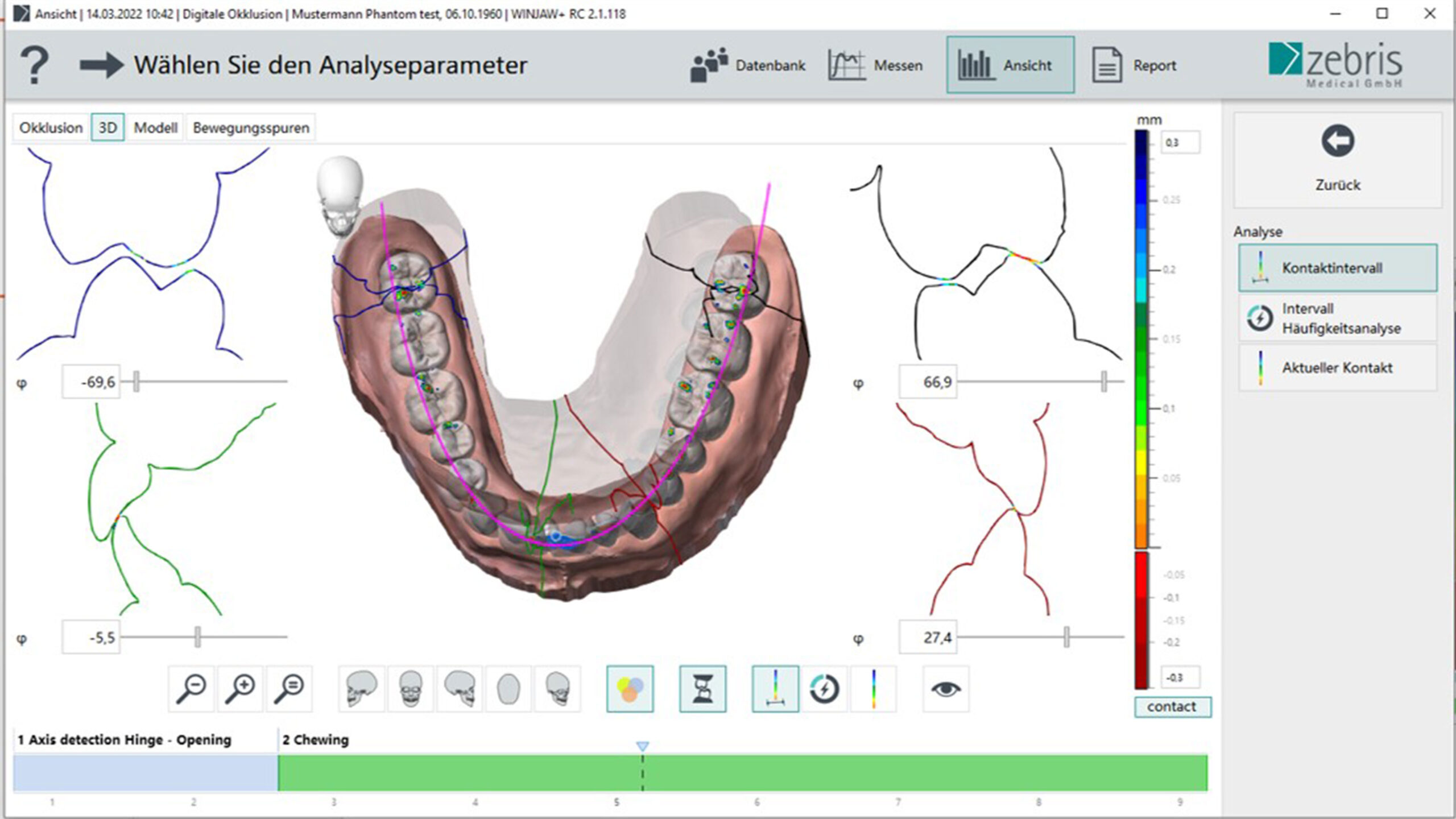Click the zoom out magnifier icon

(x=191, y=689)
